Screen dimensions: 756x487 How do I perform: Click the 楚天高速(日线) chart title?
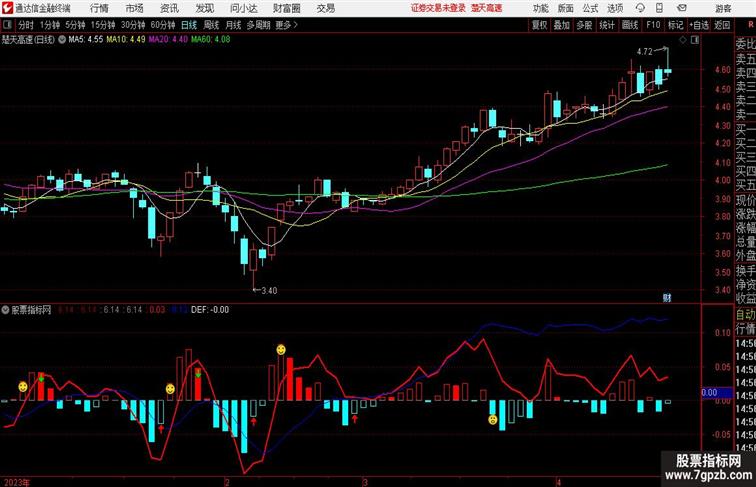click(x=28, y=40)
